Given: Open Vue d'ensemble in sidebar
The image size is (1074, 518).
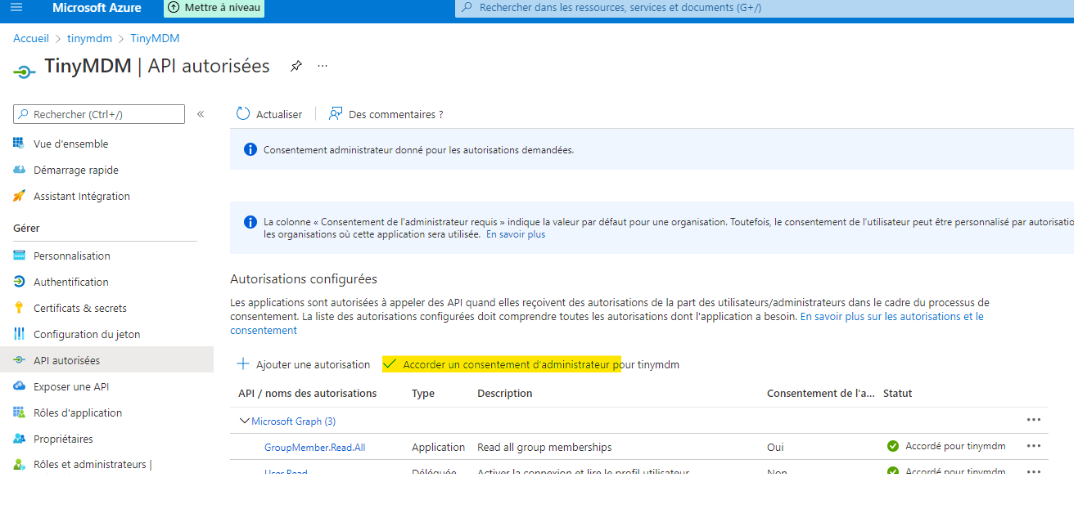Looking at the screenshot, I should pyautogui.click(x=70, y=144).
